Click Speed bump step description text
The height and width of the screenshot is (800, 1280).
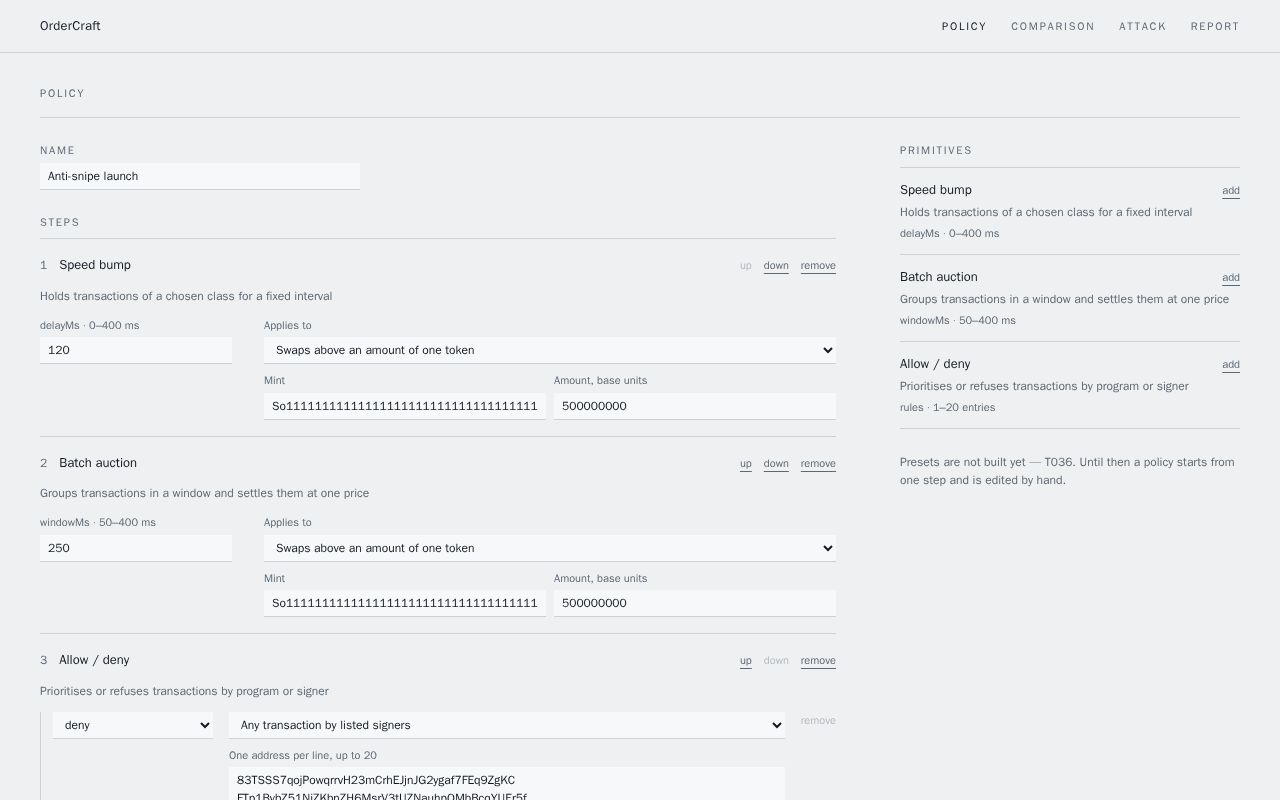186,296
